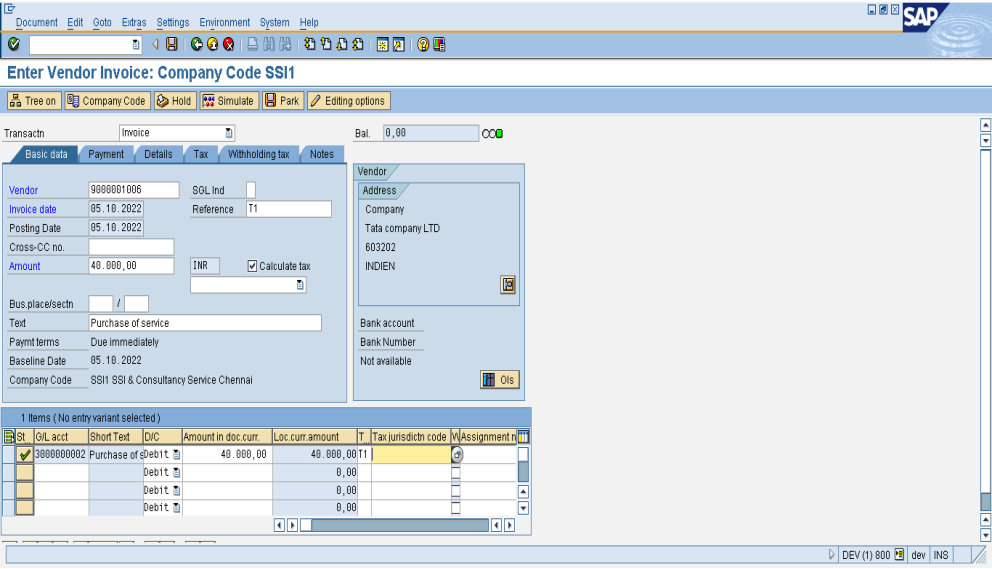Click the select-all rows grid icon

click(x=9, y=436)
